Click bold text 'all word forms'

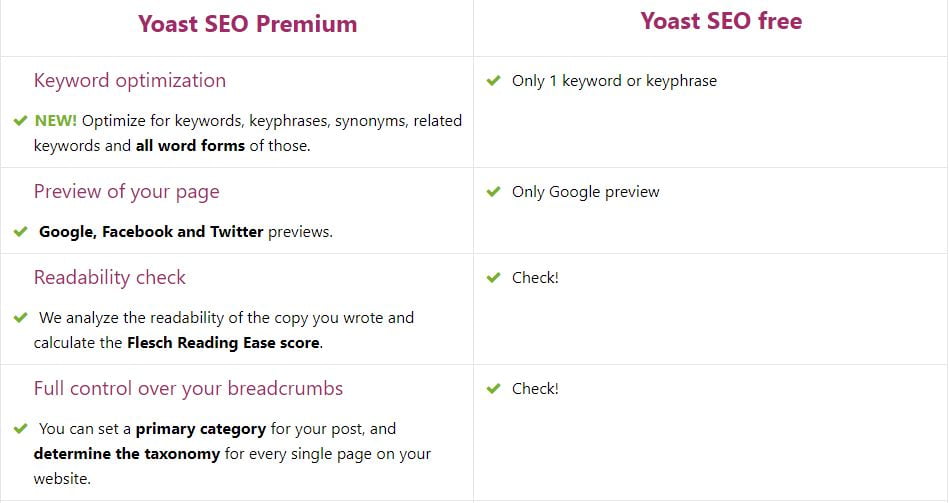coord(190,145)
